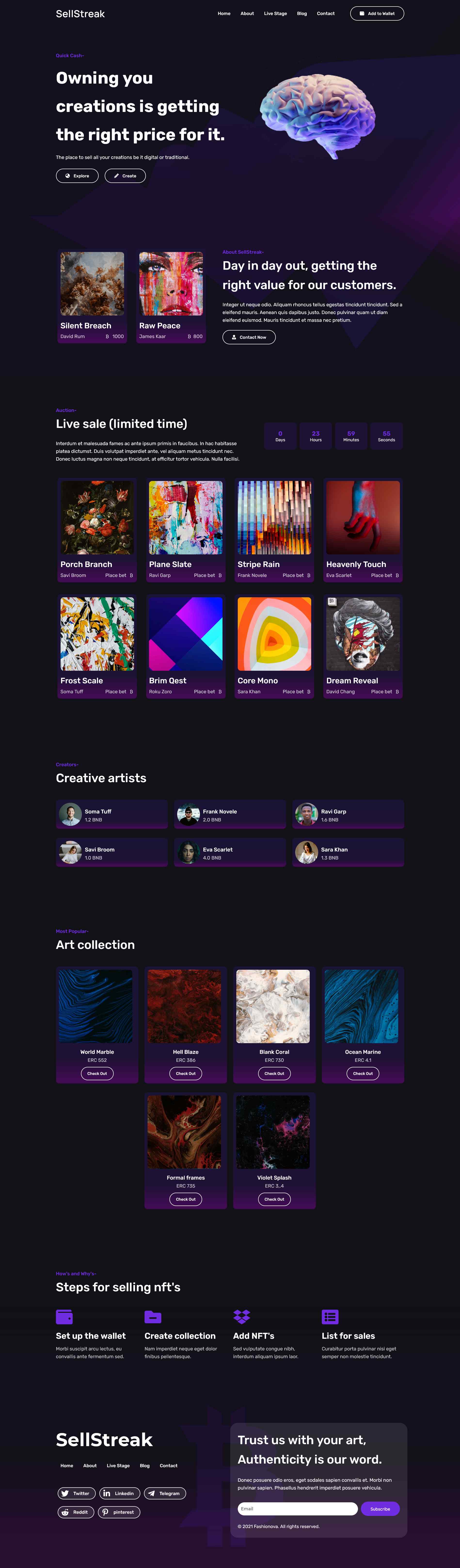The height and width of the screenshot is (1568, 460).
Task: Click the Email input field in footer
Action: click(298, 1508)
